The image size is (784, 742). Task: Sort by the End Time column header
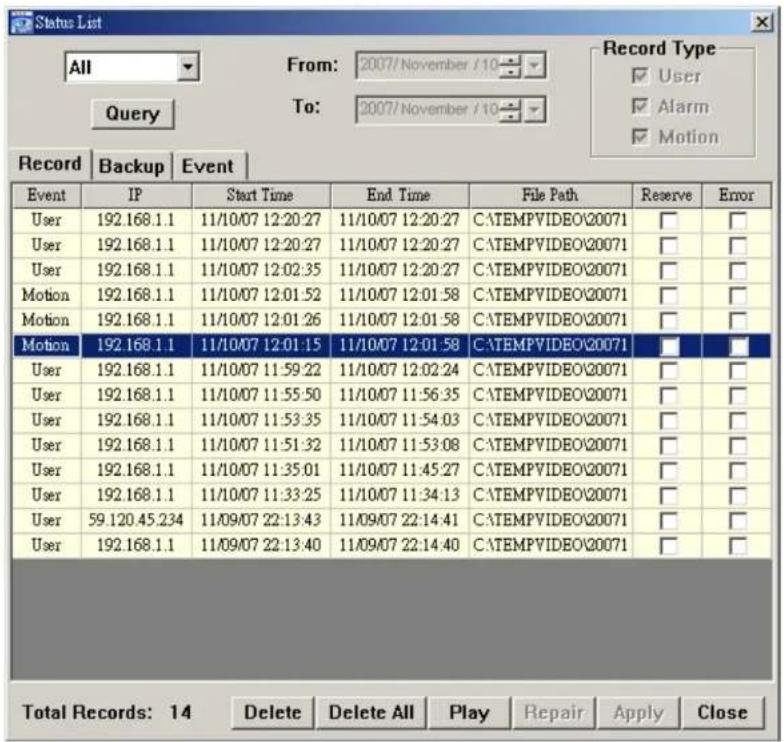tap(399, 195)
